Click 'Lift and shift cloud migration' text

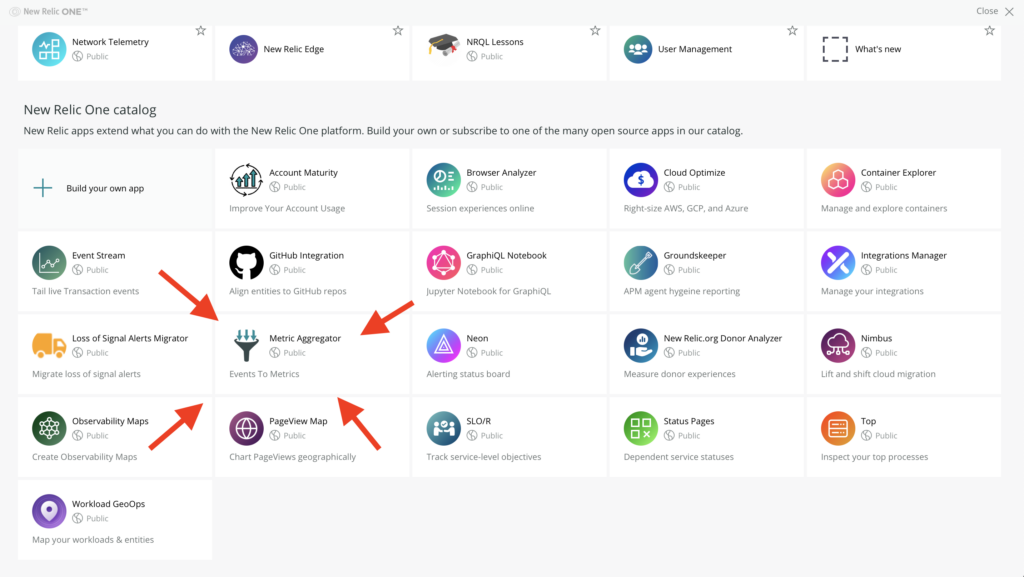tap(878, 374)
